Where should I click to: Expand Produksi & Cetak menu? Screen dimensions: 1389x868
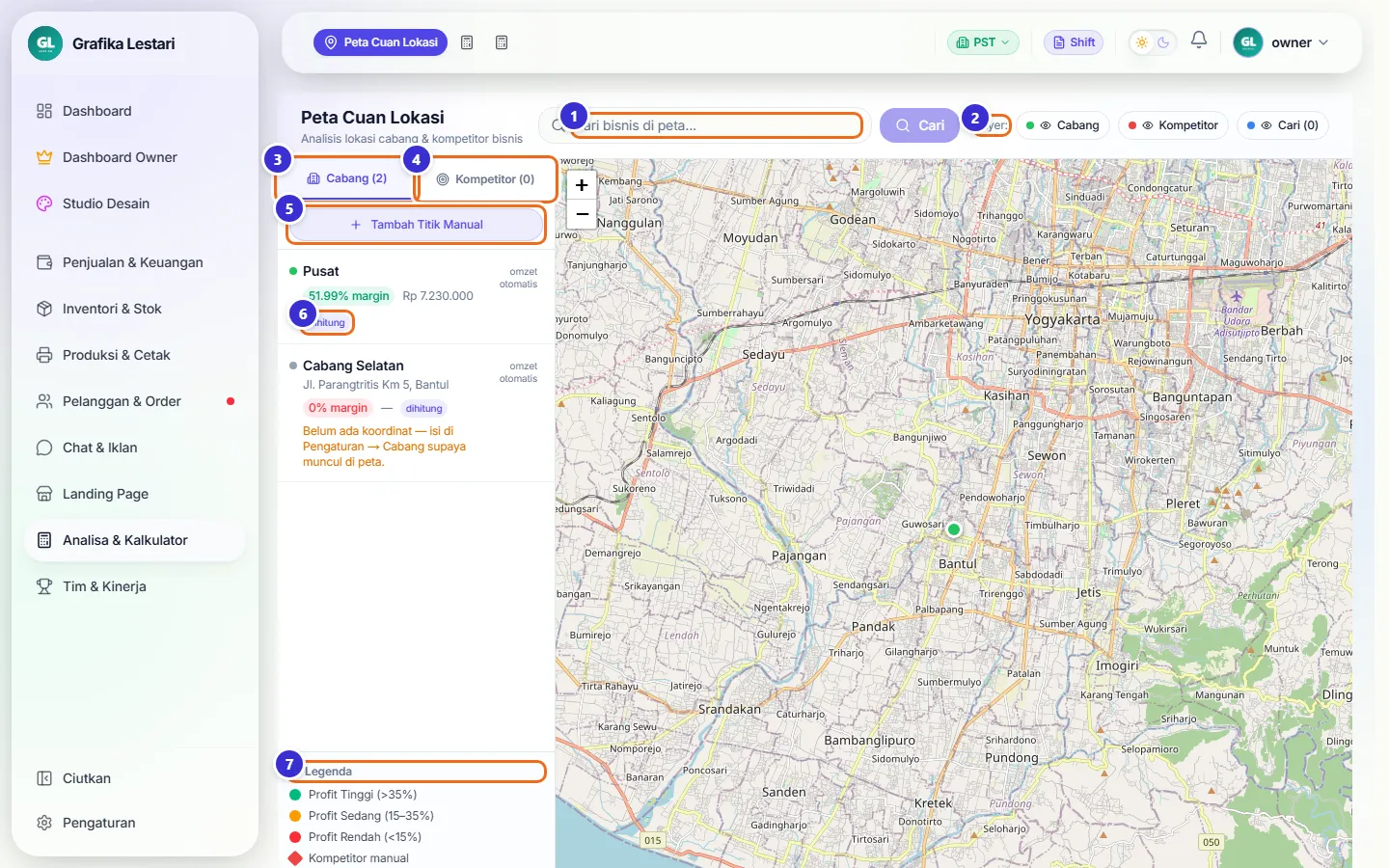click(x=134, y=355)
